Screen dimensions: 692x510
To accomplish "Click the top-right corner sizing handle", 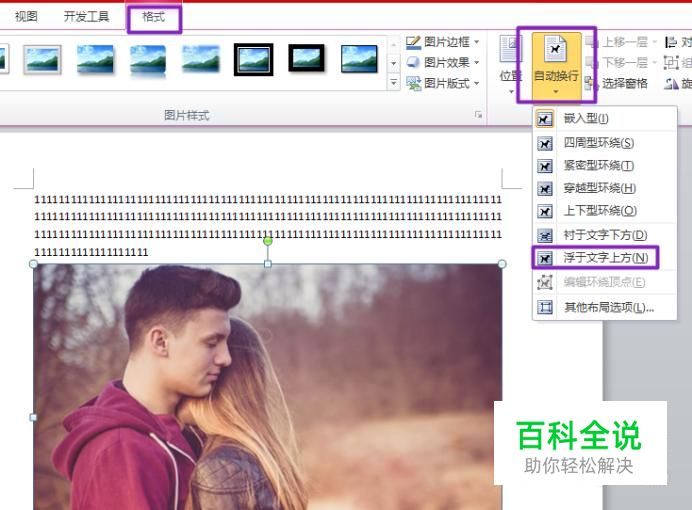I will [x=502, y=264].
